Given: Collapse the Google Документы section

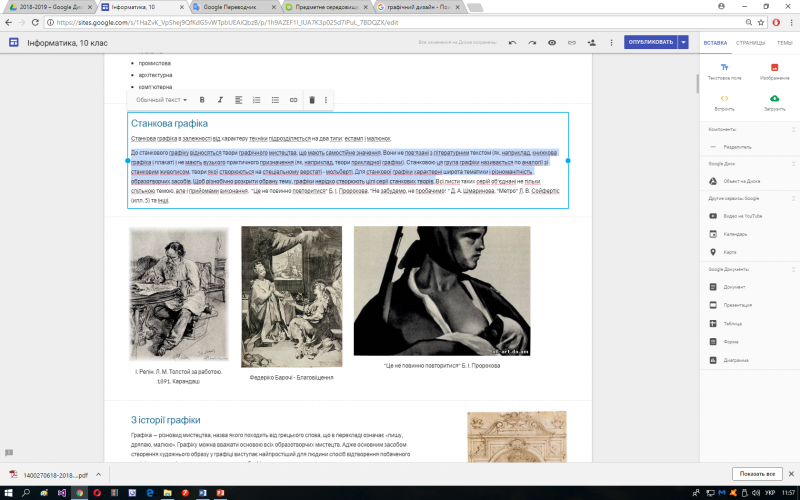Looking at the screenshot, I should [x=793, y=269].
